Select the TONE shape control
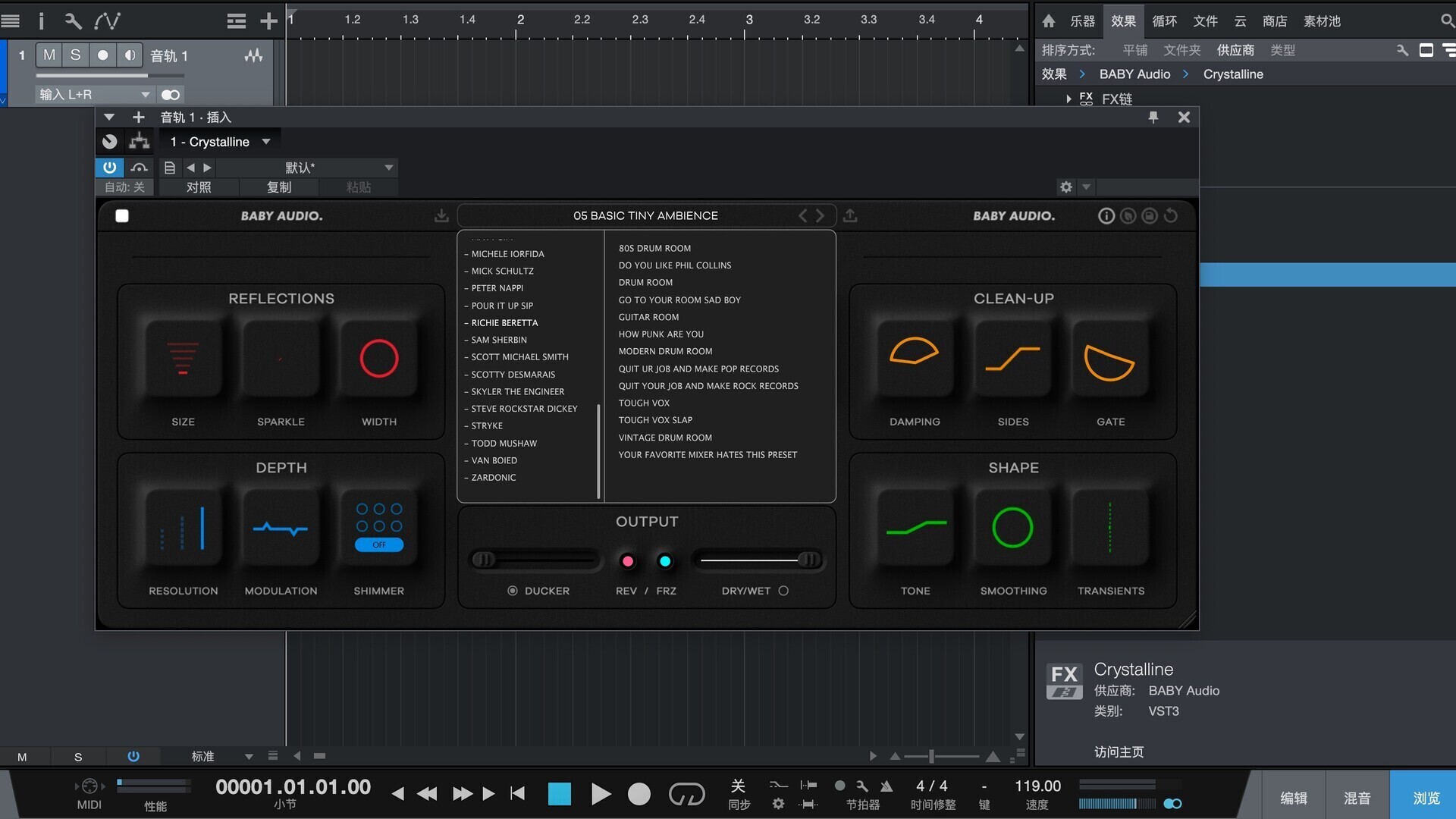The width and height of the screenshot is (1456, 819). coord(915,528)
